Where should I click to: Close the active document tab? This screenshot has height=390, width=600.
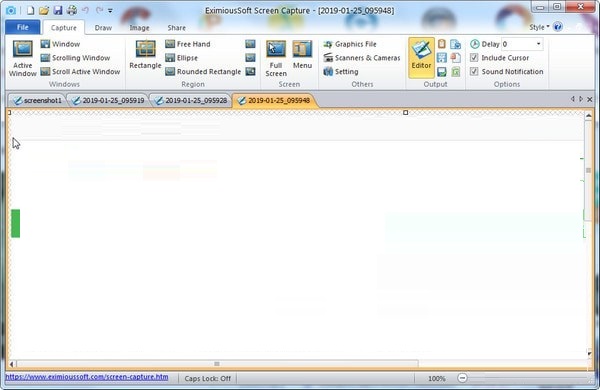point(590,100)
